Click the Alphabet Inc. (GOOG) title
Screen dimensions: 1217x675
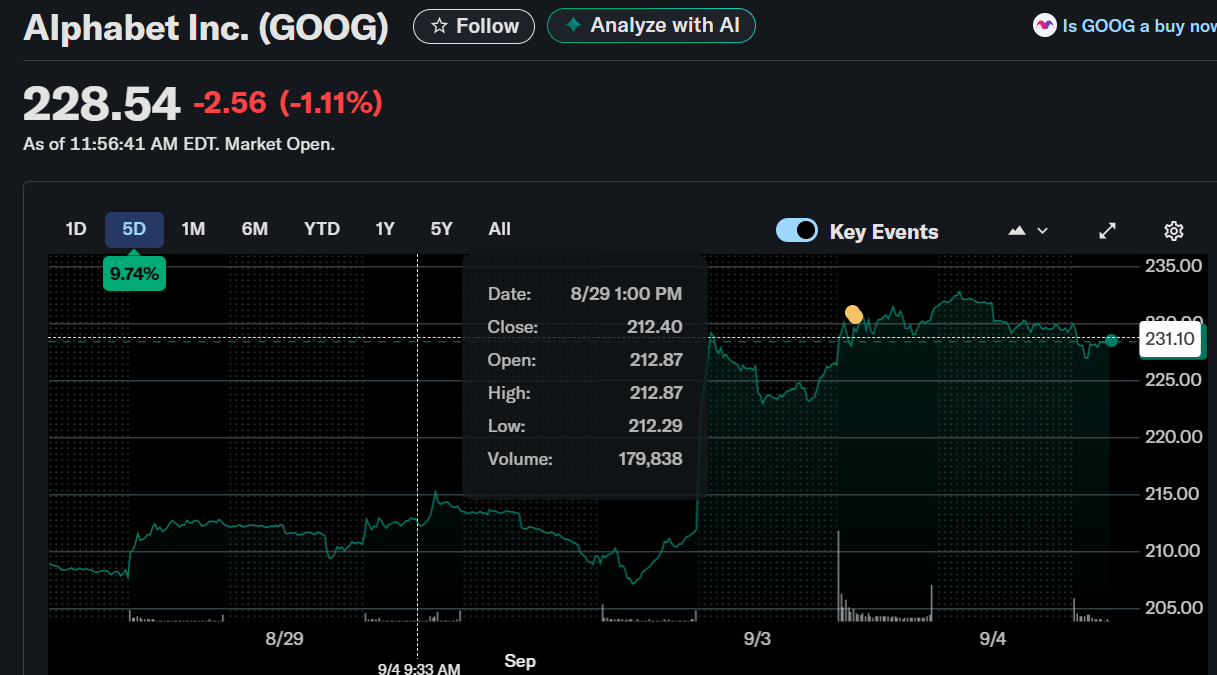pyautogui.click(x=206, y=27)
